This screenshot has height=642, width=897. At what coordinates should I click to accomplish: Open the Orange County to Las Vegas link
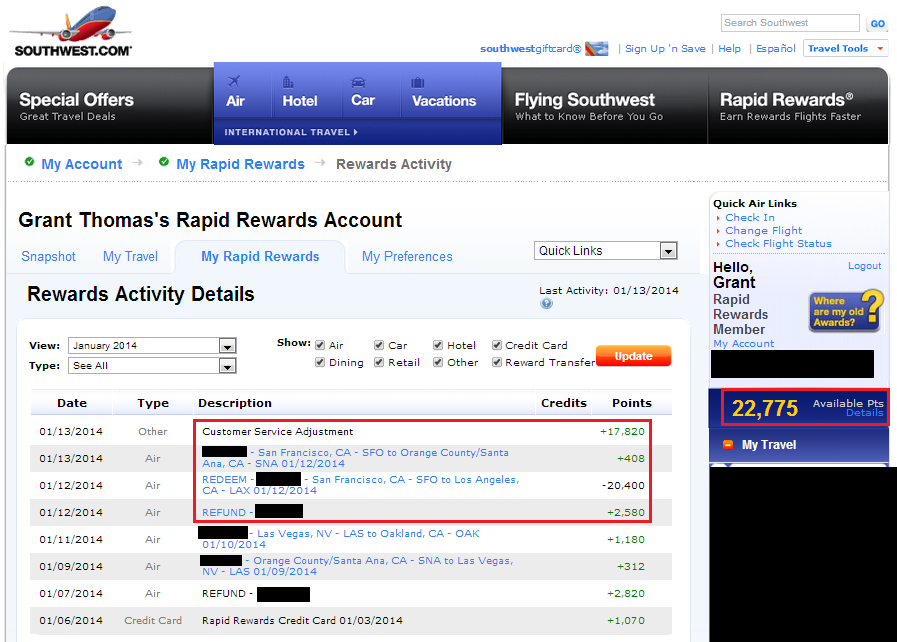coord(358,565)
